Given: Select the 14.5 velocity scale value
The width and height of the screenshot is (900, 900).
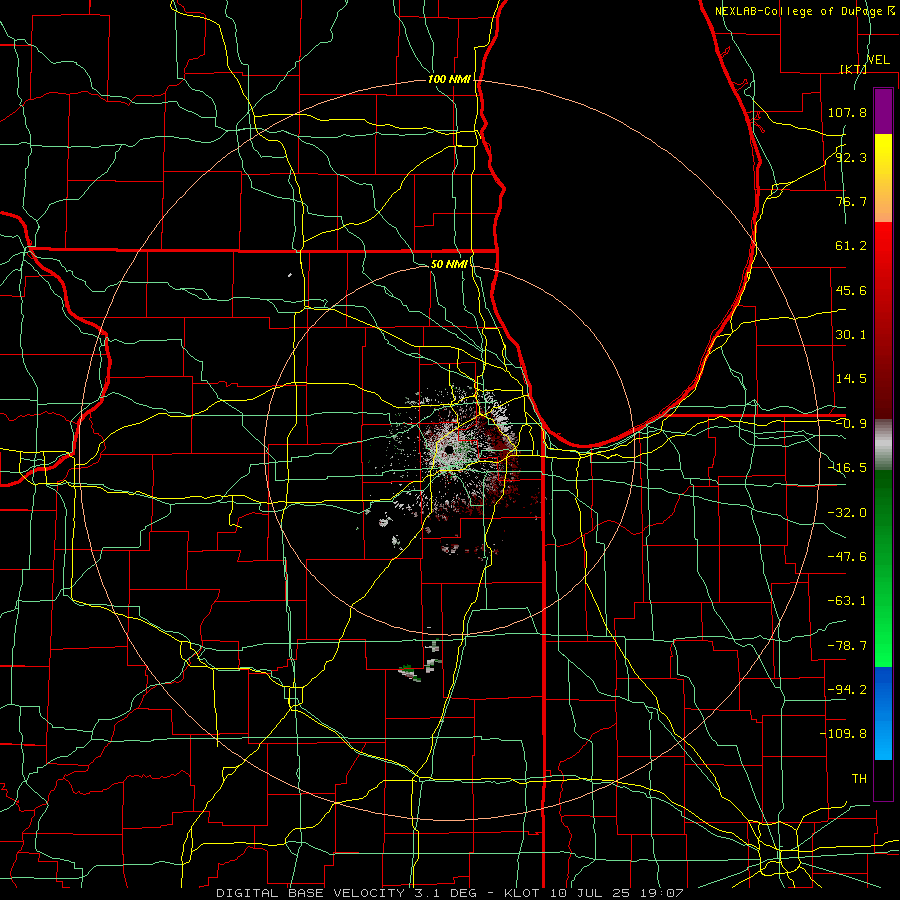Looking at the screenshot, I should tap(851, 379).
